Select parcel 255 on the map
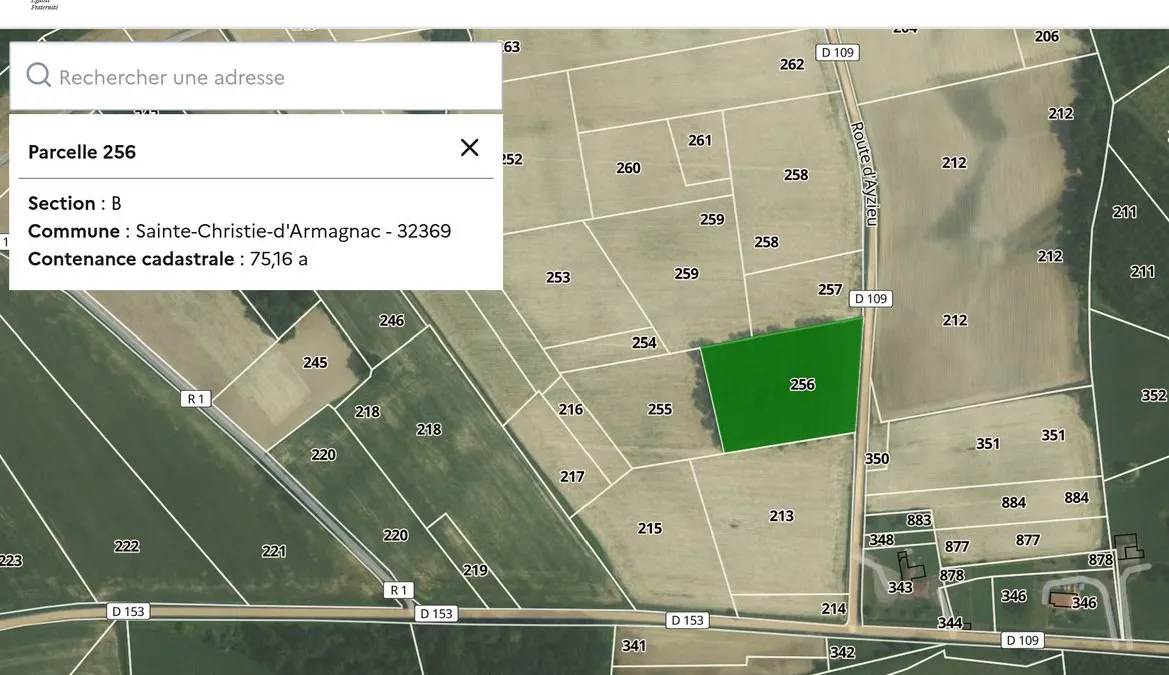This screenshot has height=675, width=1169. coord(660,409)
